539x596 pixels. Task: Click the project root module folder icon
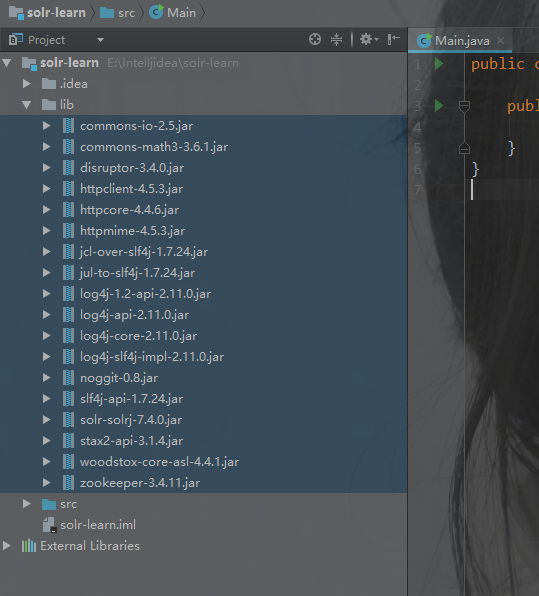tap(29, 63)
